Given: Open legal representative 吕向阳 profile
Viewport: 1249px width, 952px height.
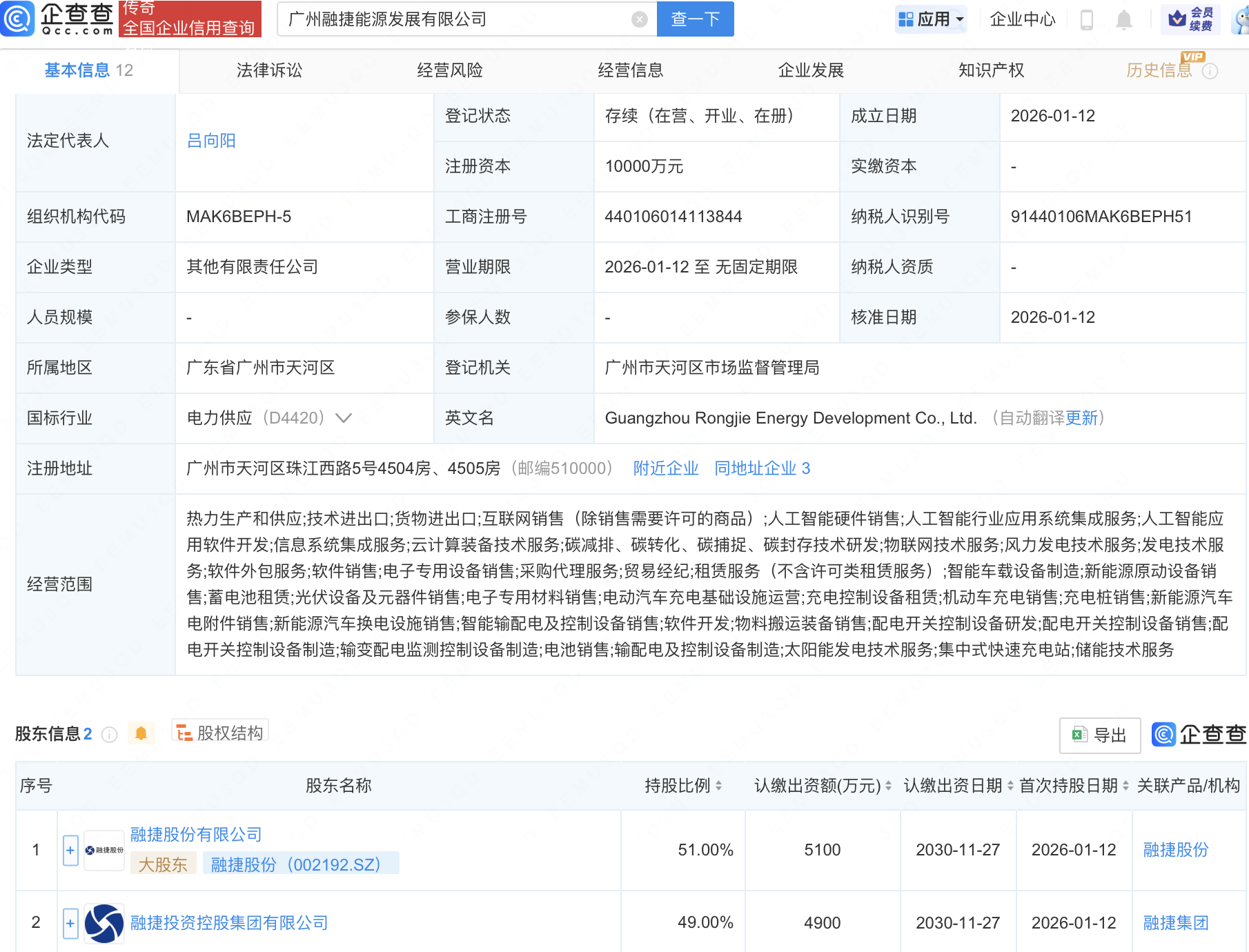Looking at the screenshot, I should [210, 141].
